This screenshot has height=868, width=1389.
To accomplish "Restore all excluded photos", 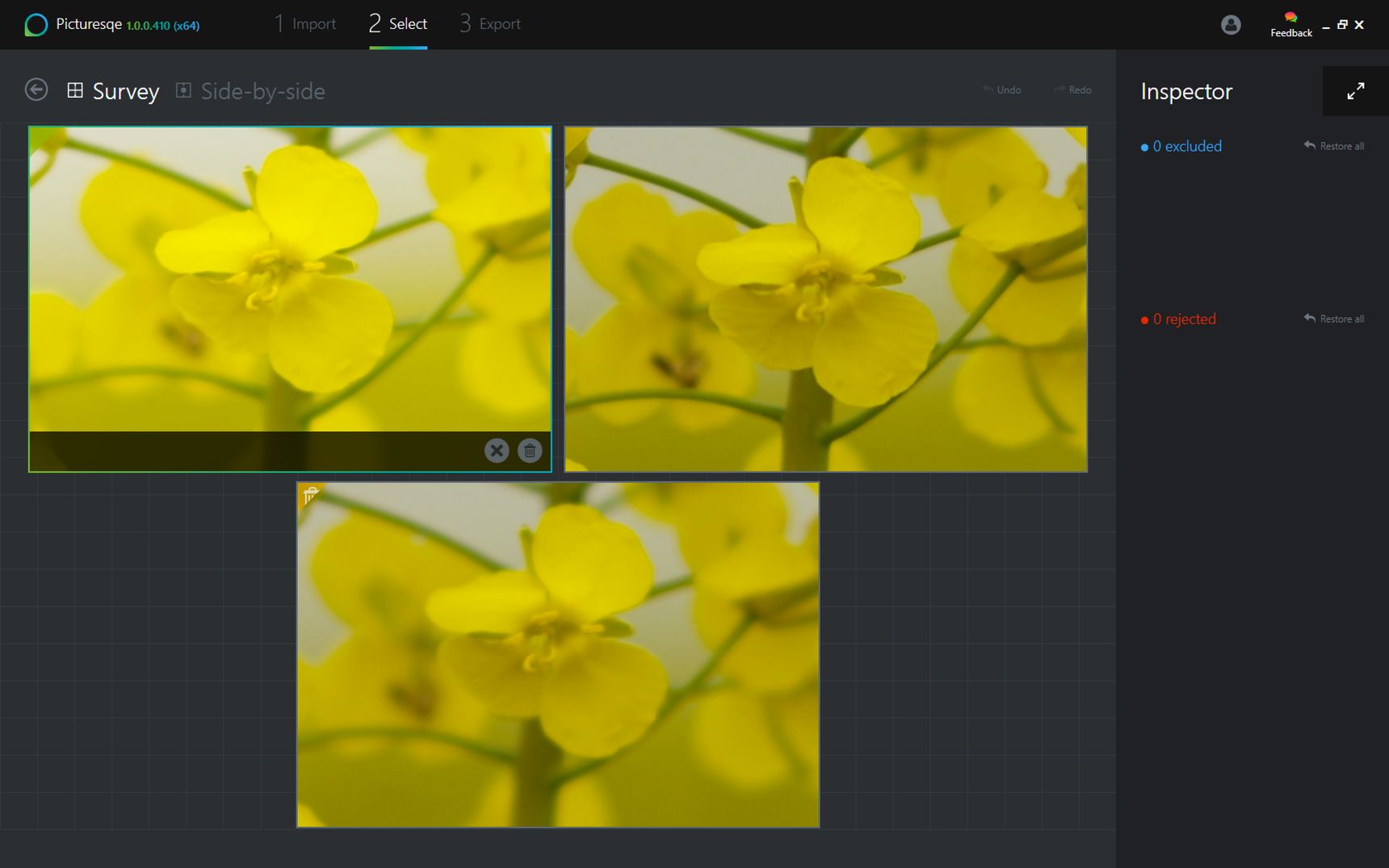I will [x=1334, y=146].
